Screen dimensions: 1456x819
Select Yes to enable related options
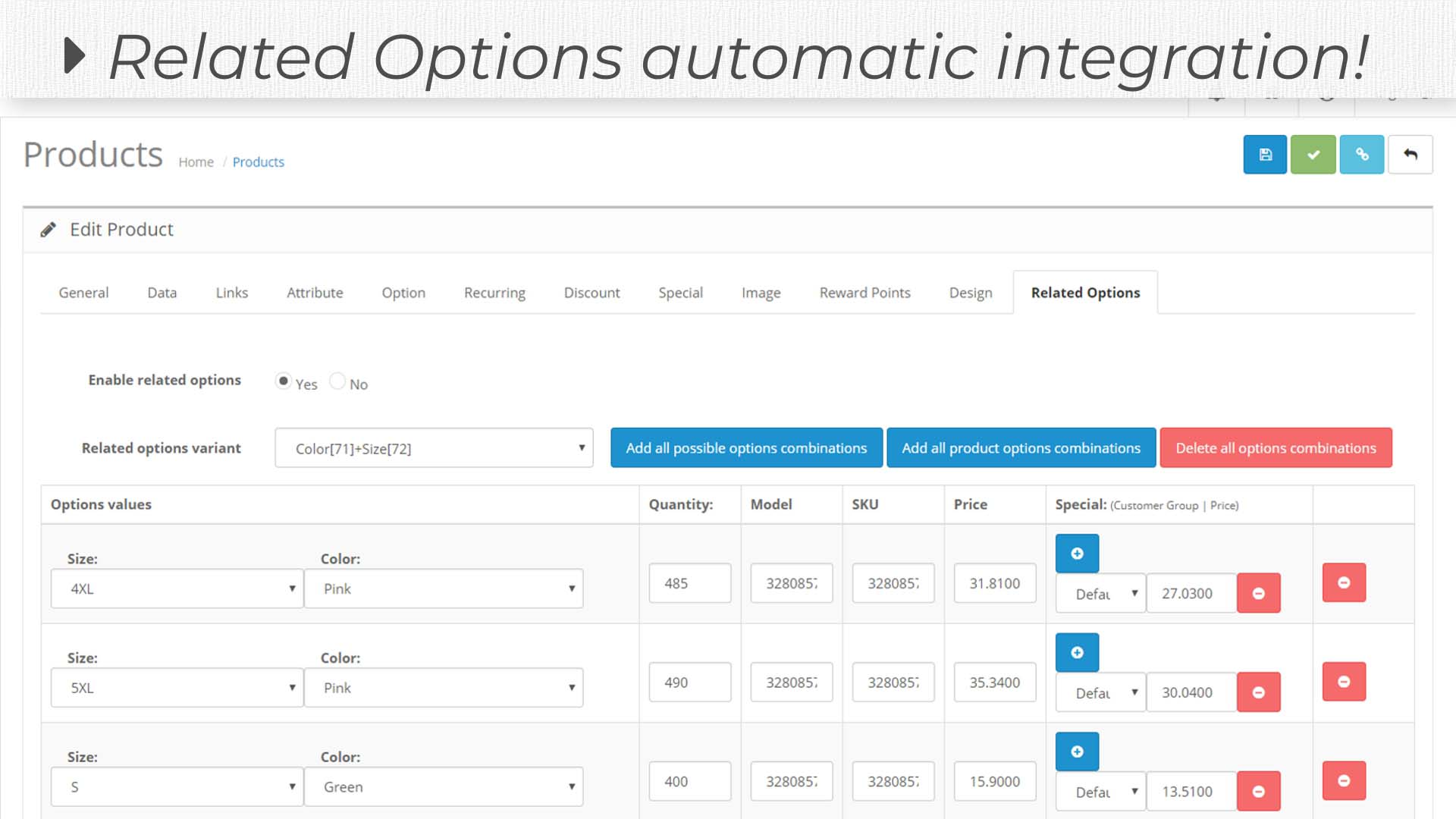pos(284,381)
